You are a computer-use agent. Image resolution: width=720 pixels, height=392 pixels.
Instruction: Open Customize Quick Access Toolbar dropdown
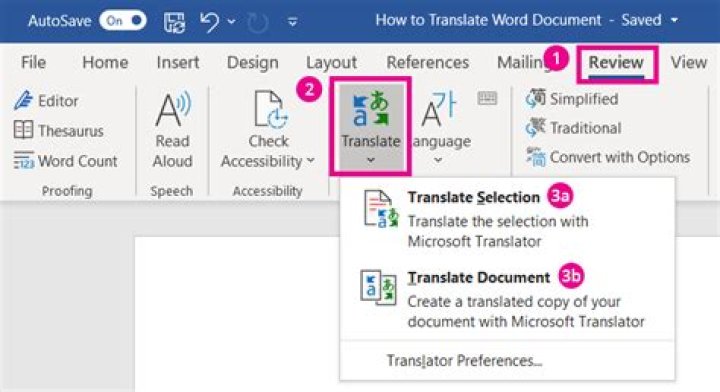292,22
